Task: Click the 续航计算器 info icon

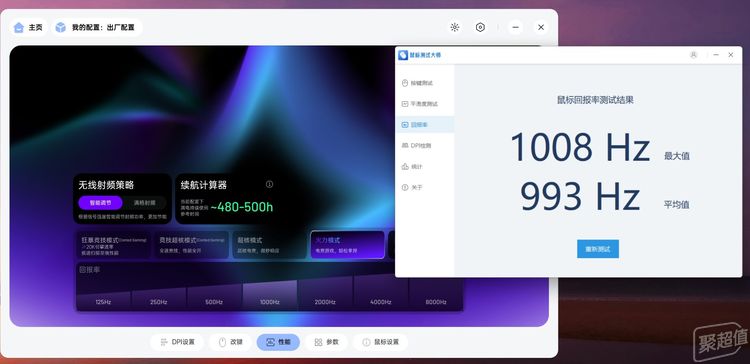Action: [269, 184]
